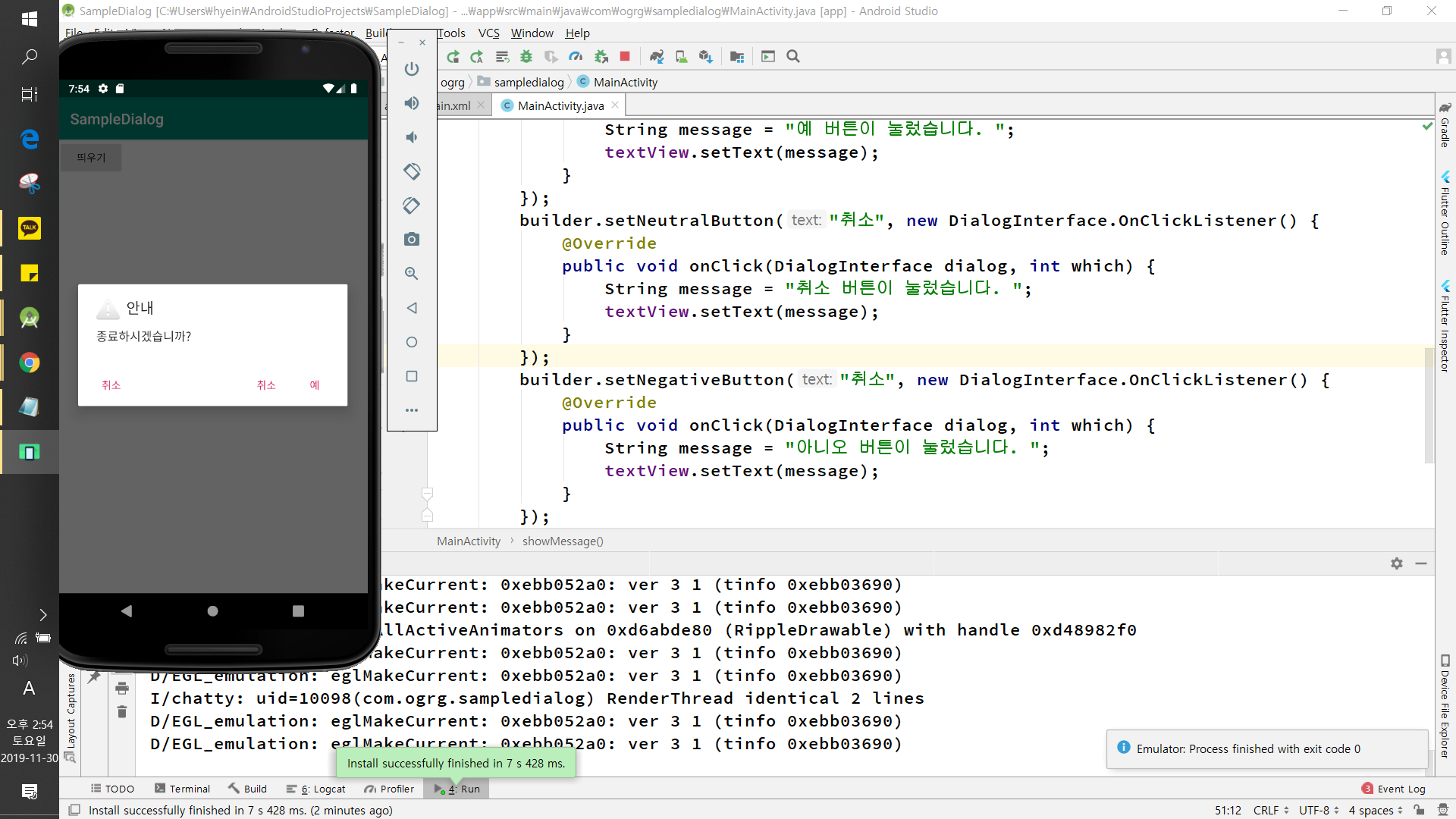
Task: Toggle tool window bars icon in status bar
Action: 74,810
